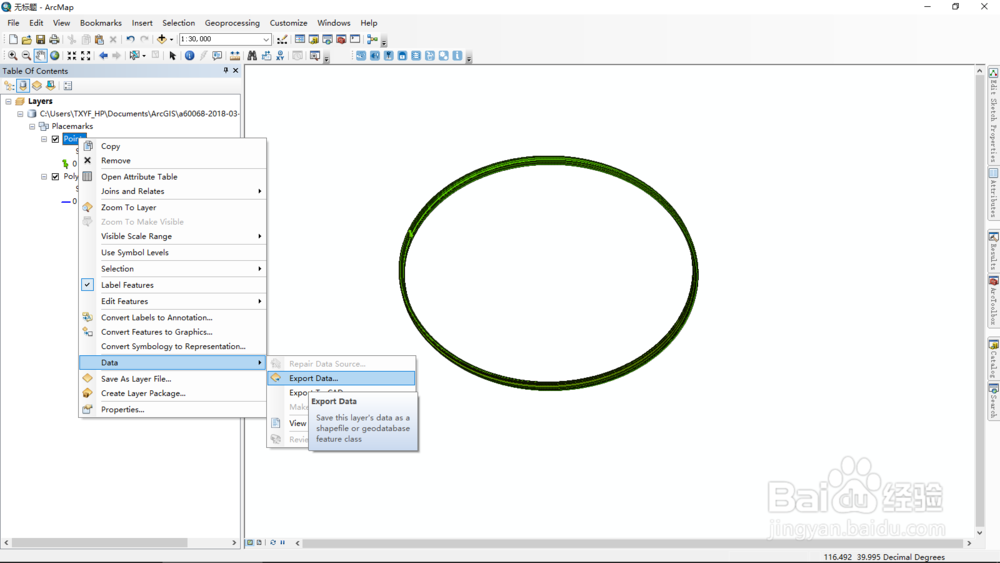Open the Bookmarks menu

pyautogui.click(x=101, y=23)
